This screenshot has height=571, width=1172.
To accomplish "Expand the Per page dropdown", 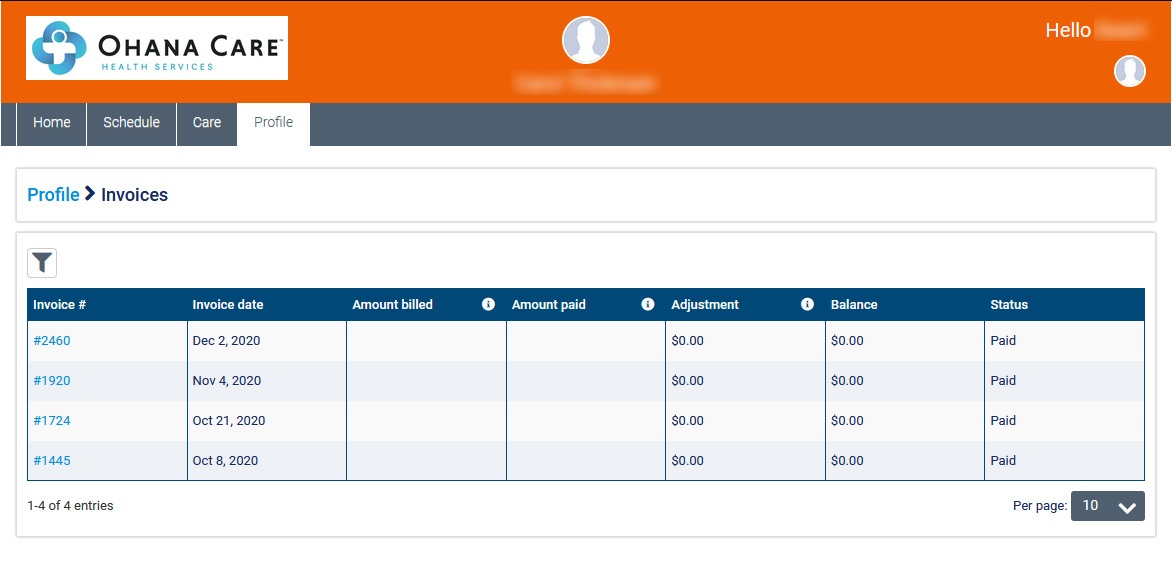I will click(x=1107, y=506).
